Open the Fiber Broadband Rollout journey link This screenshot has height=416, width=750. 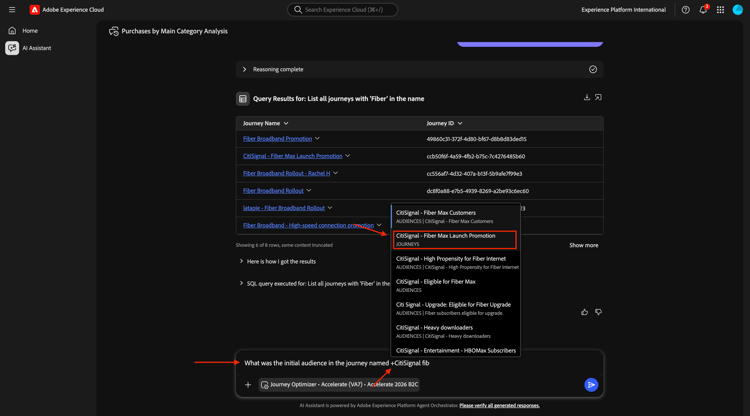click(x=273, y=190)
